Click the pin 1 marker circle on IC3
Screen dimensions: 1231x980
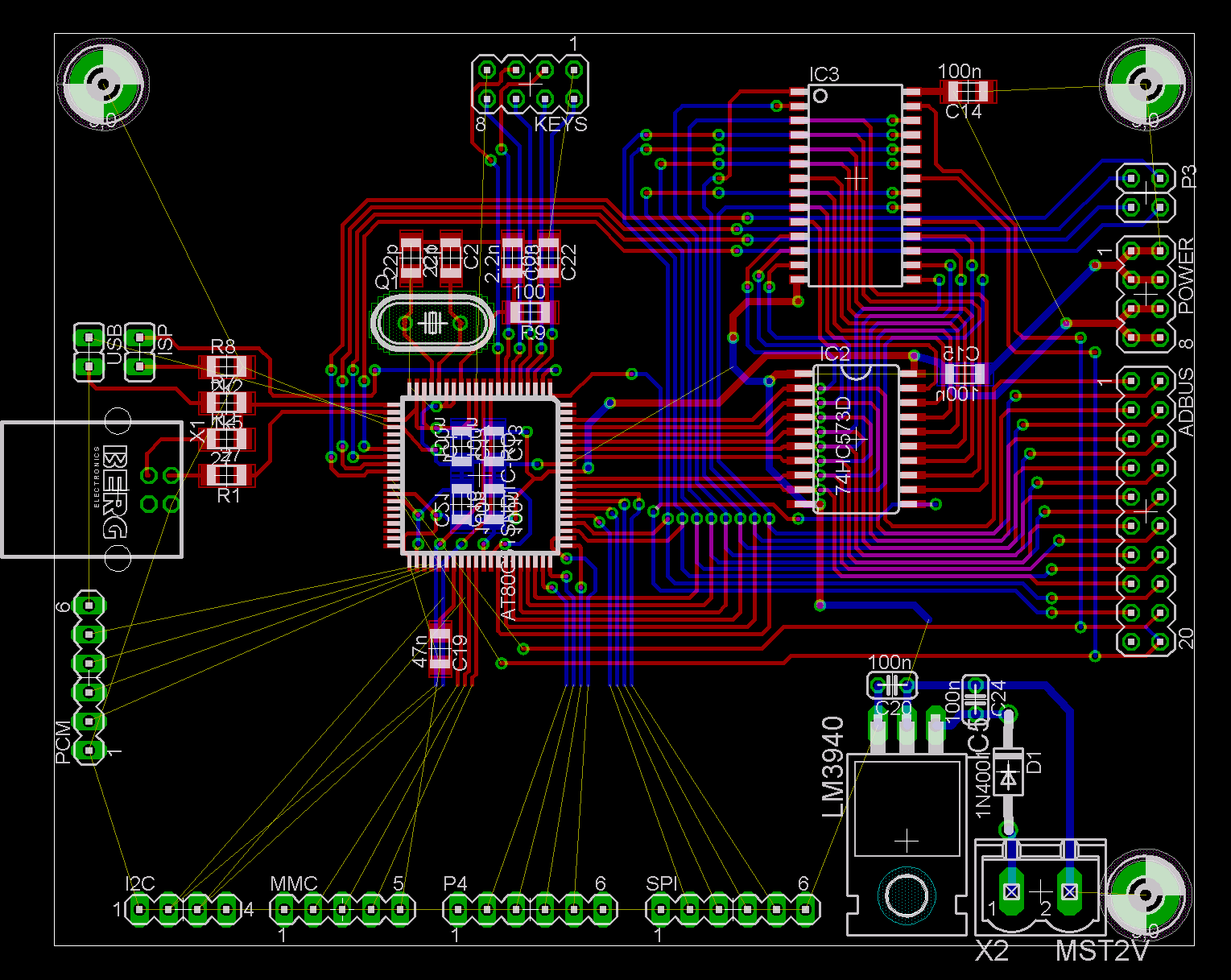click(820, 97)
